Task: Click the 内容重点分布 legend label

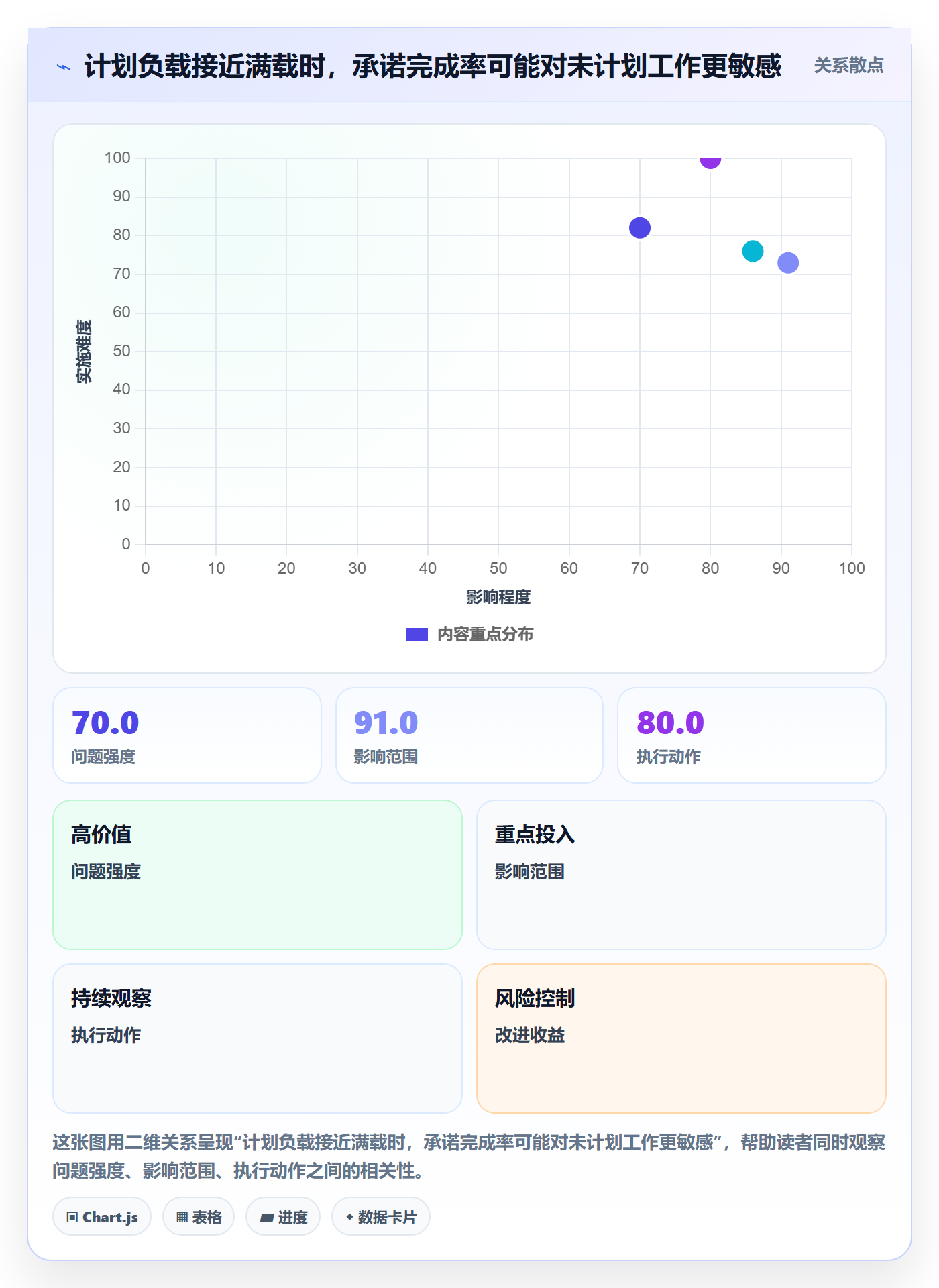Action: coord(485,635)
